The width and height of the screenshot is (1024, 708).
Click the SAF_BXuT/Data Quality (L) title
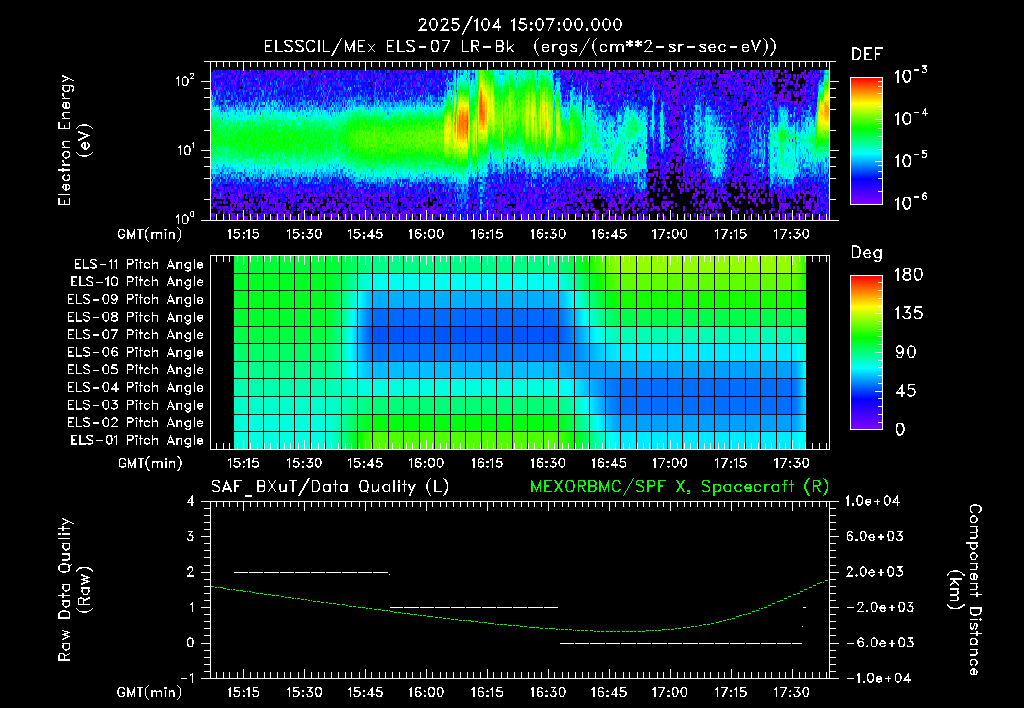[x=330, y=487]
